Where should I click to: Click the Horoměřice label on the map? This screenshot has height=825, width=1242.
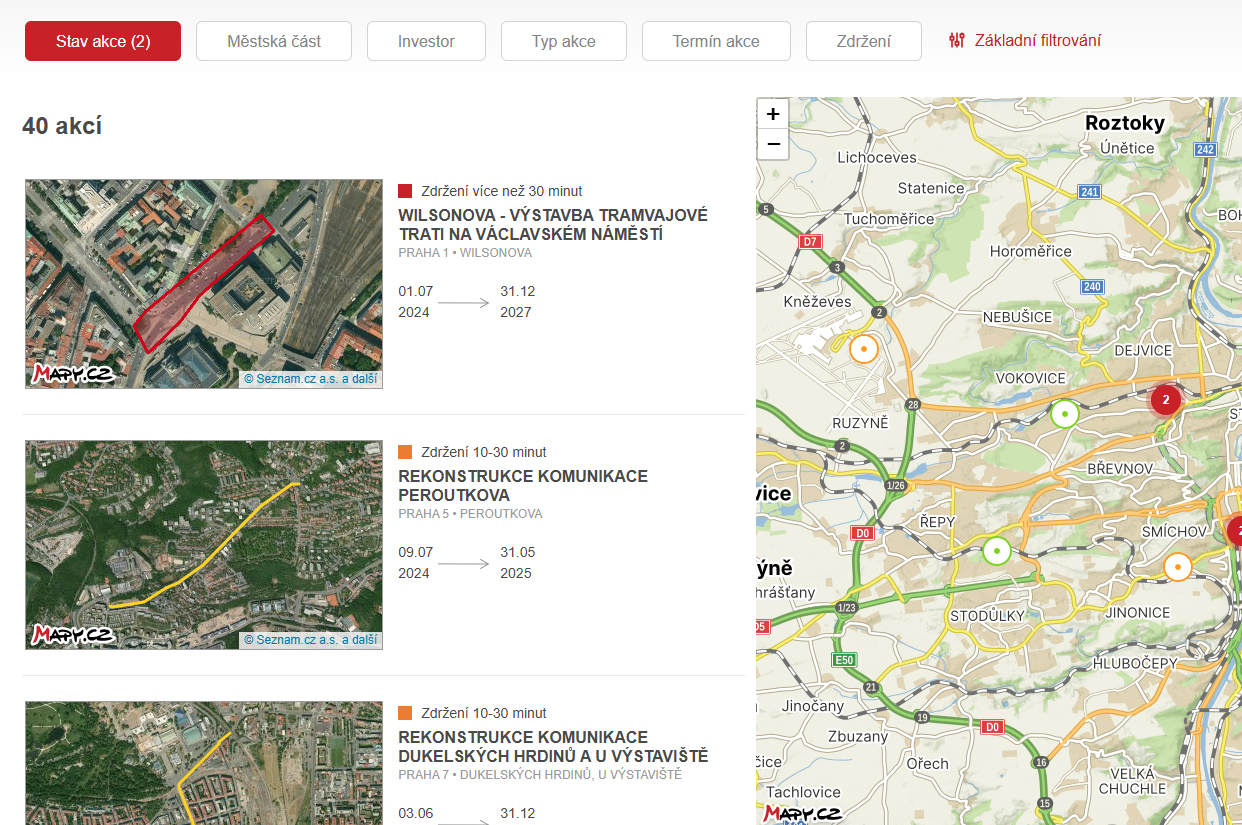point(1030,251)
